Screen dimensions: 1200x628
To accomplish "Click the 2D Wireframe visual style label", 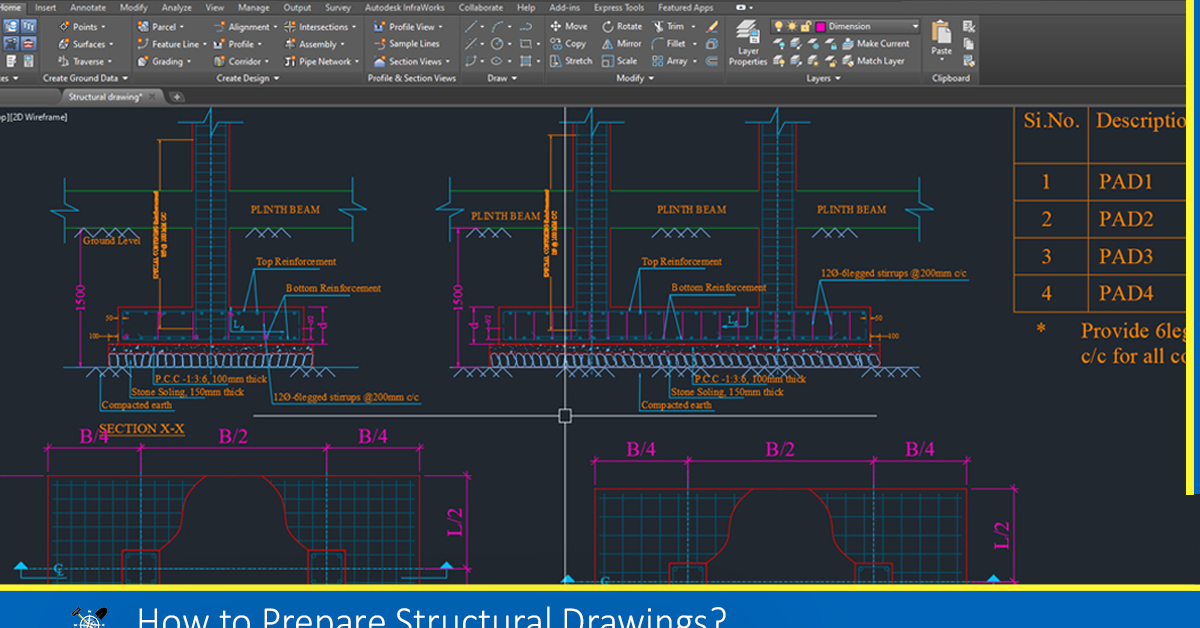I will 38,117.
